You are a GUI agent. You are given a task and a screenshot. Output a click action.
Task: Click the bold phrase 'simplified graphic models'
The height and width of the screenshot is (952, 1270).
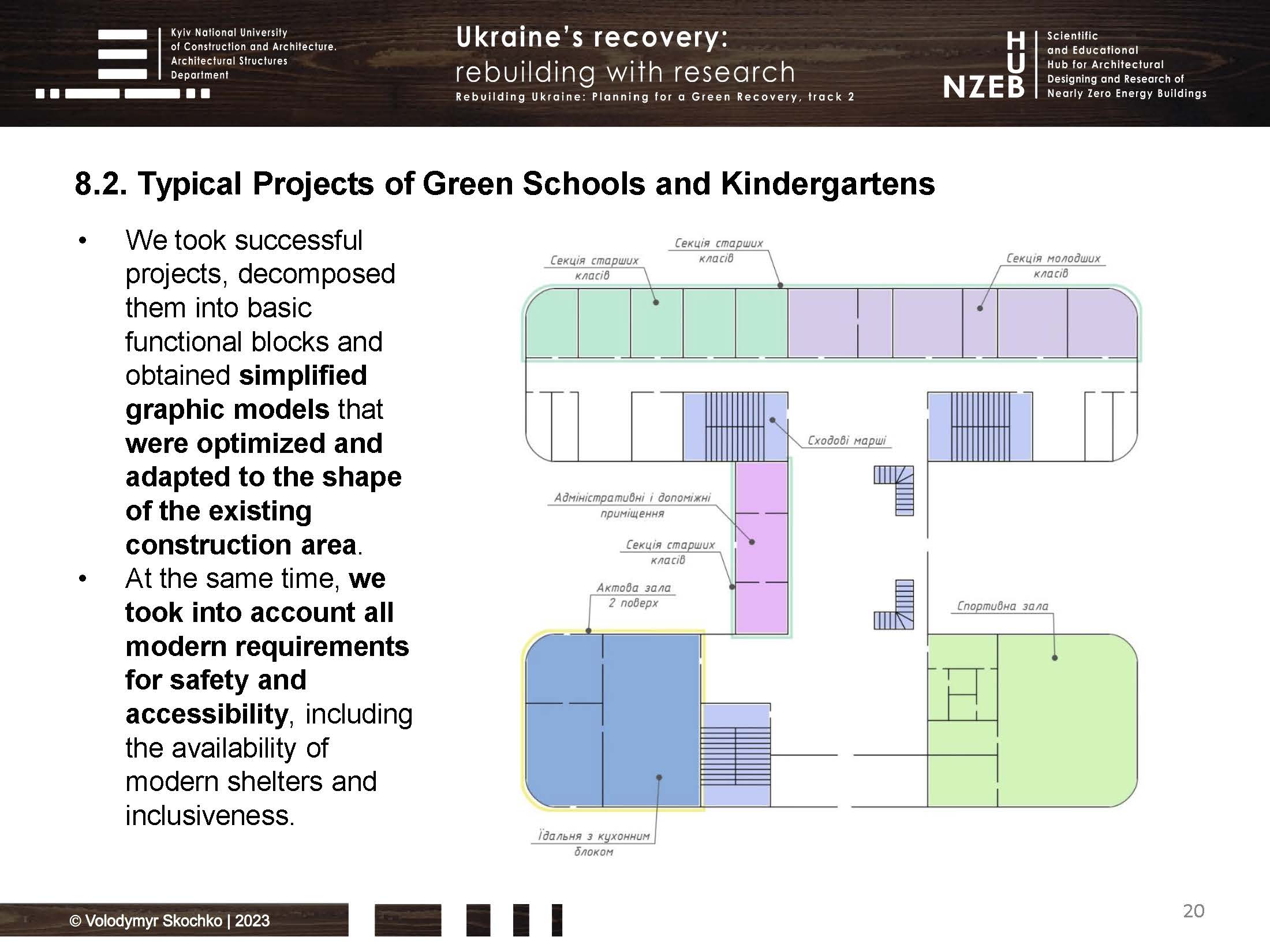246,392
